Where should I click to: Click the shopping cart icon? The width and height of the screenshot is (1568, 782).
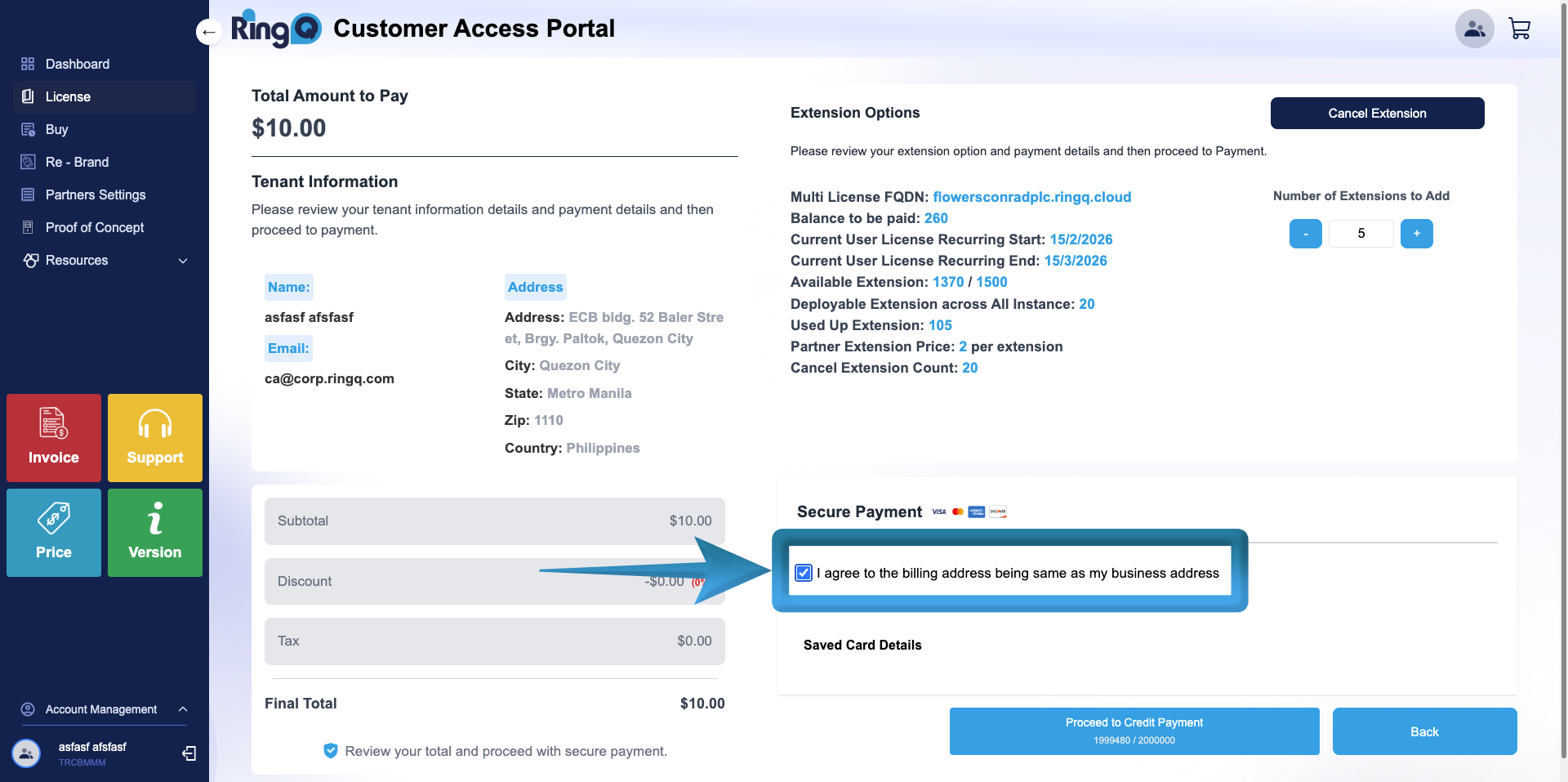(x=1519, y=29)
